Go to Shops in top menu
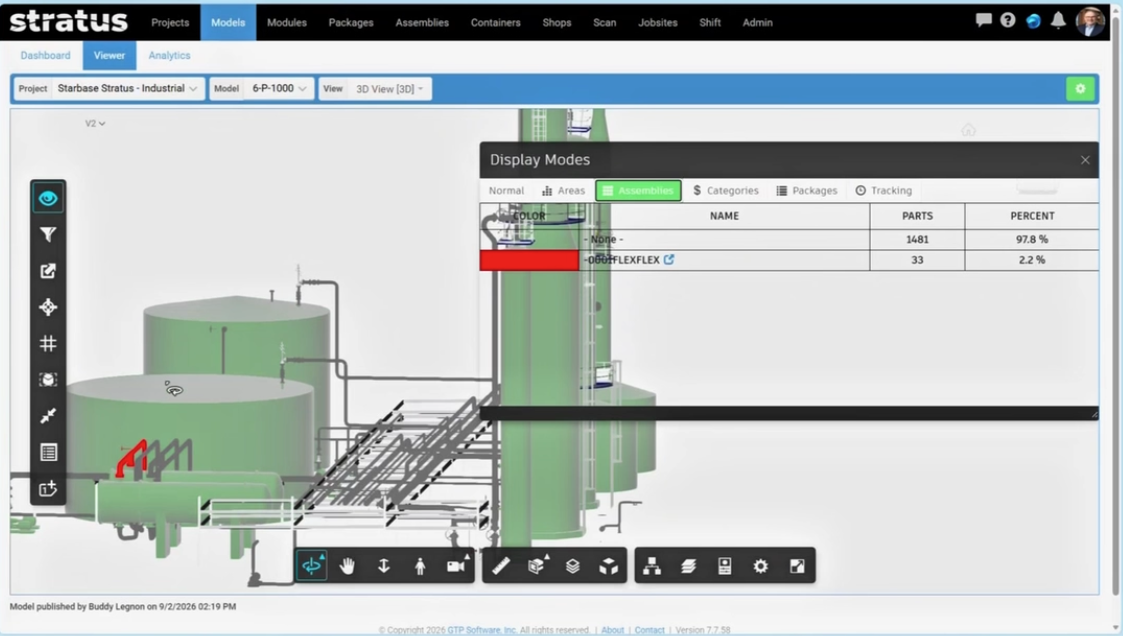 point(556,22)
